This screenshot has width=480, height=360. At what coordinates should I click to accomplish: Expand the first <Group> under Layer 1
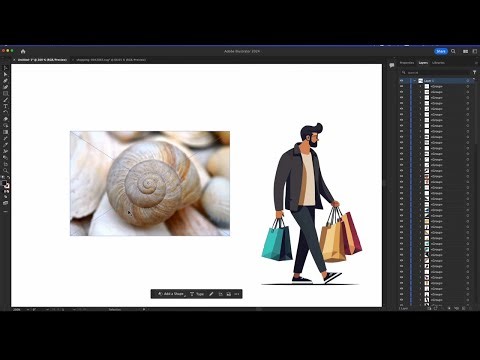tap(420, 86)
